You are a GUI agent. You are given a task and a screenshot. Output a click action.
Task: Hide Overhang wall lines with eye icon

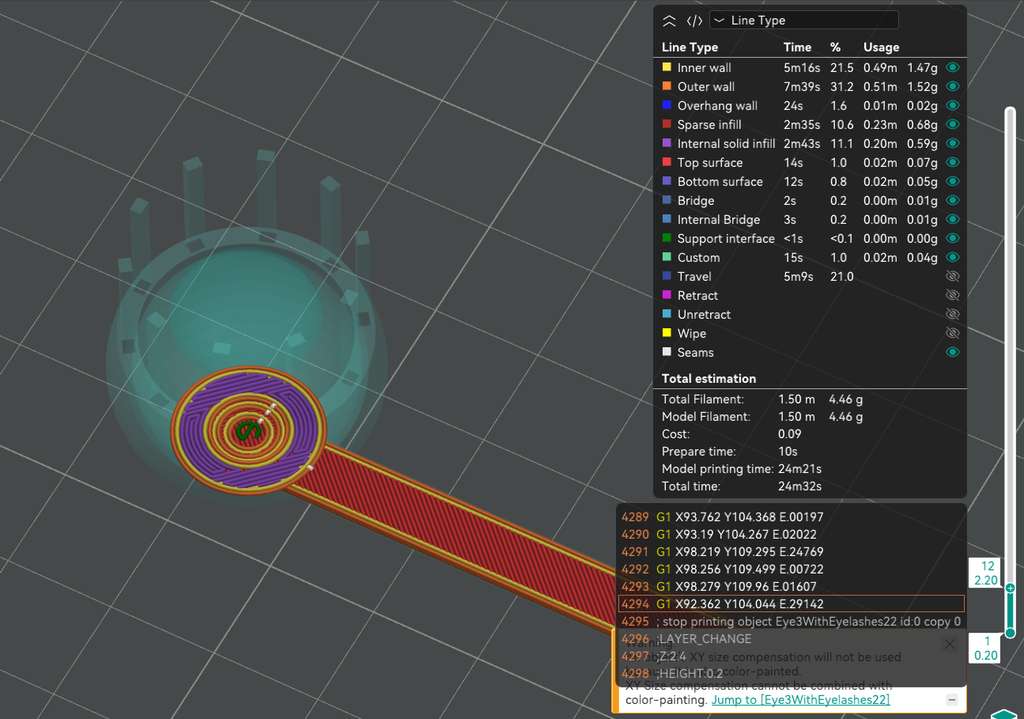952,105
